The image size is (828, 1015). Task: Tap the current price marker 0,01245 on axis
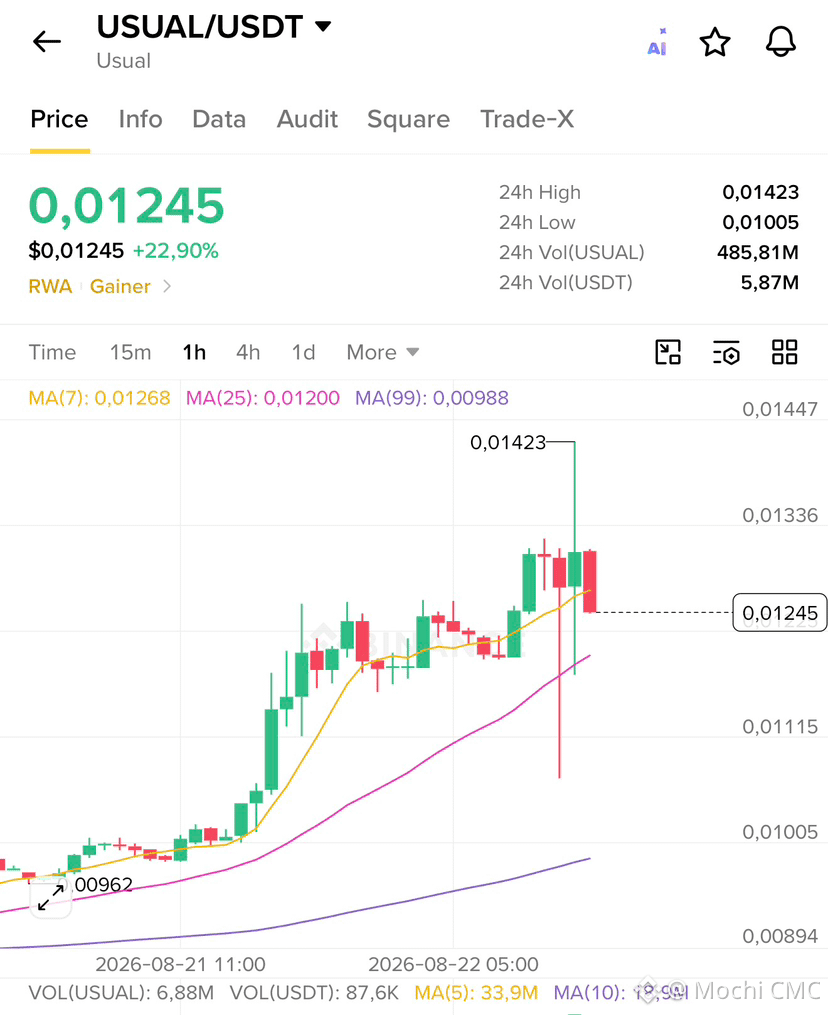pos(779,612)
